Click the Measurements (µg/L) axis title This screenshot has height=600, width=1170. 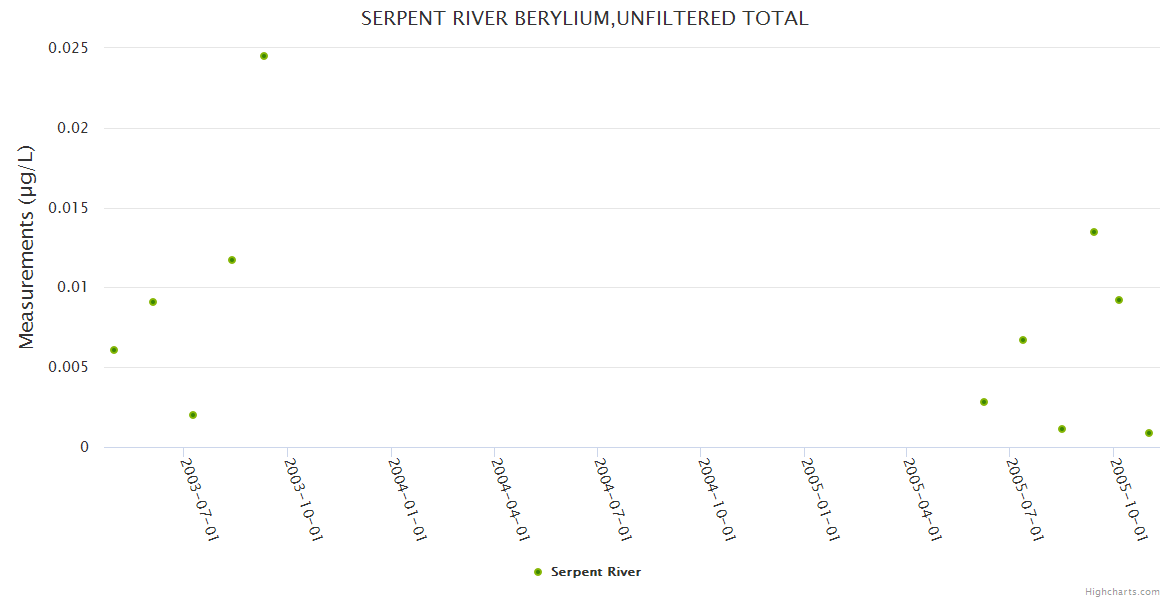click(x=27, y=247)
